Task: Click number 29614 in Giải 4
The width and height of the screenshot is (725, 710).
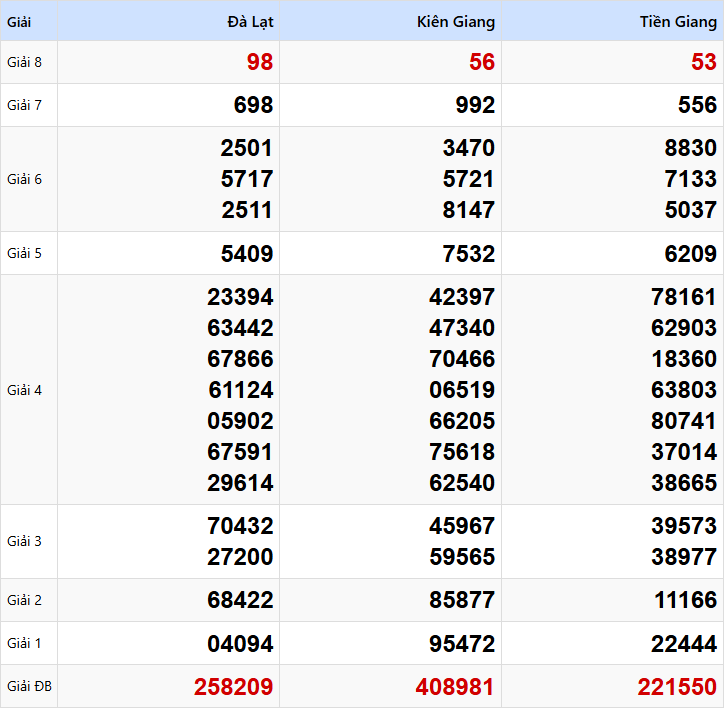Action: [x=240, y=483]
